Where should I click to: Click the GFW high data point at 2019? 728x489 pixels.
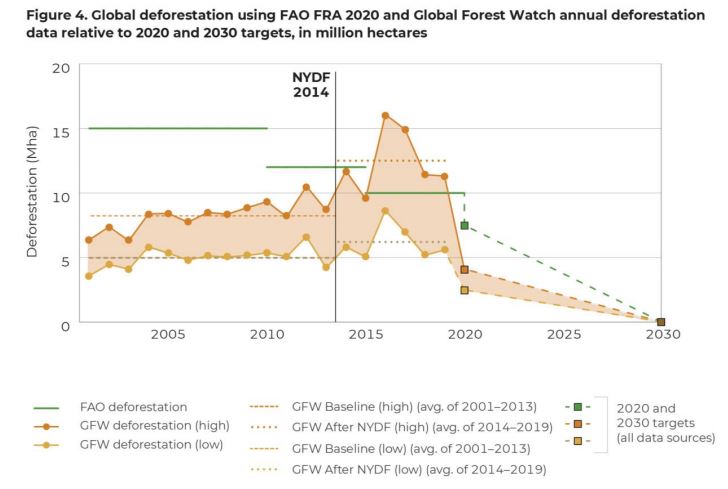(444, 176)
